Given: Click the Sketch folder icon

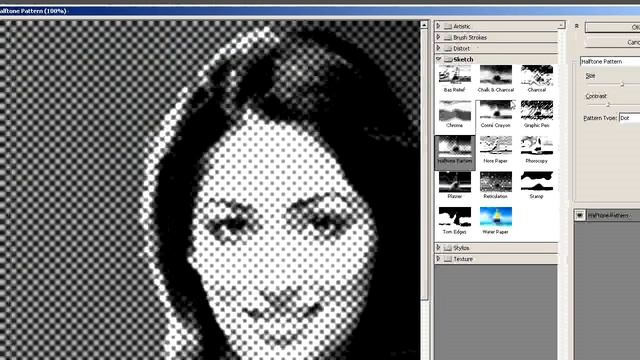Looking at the screenshot, I should click(x=448, y=59).
